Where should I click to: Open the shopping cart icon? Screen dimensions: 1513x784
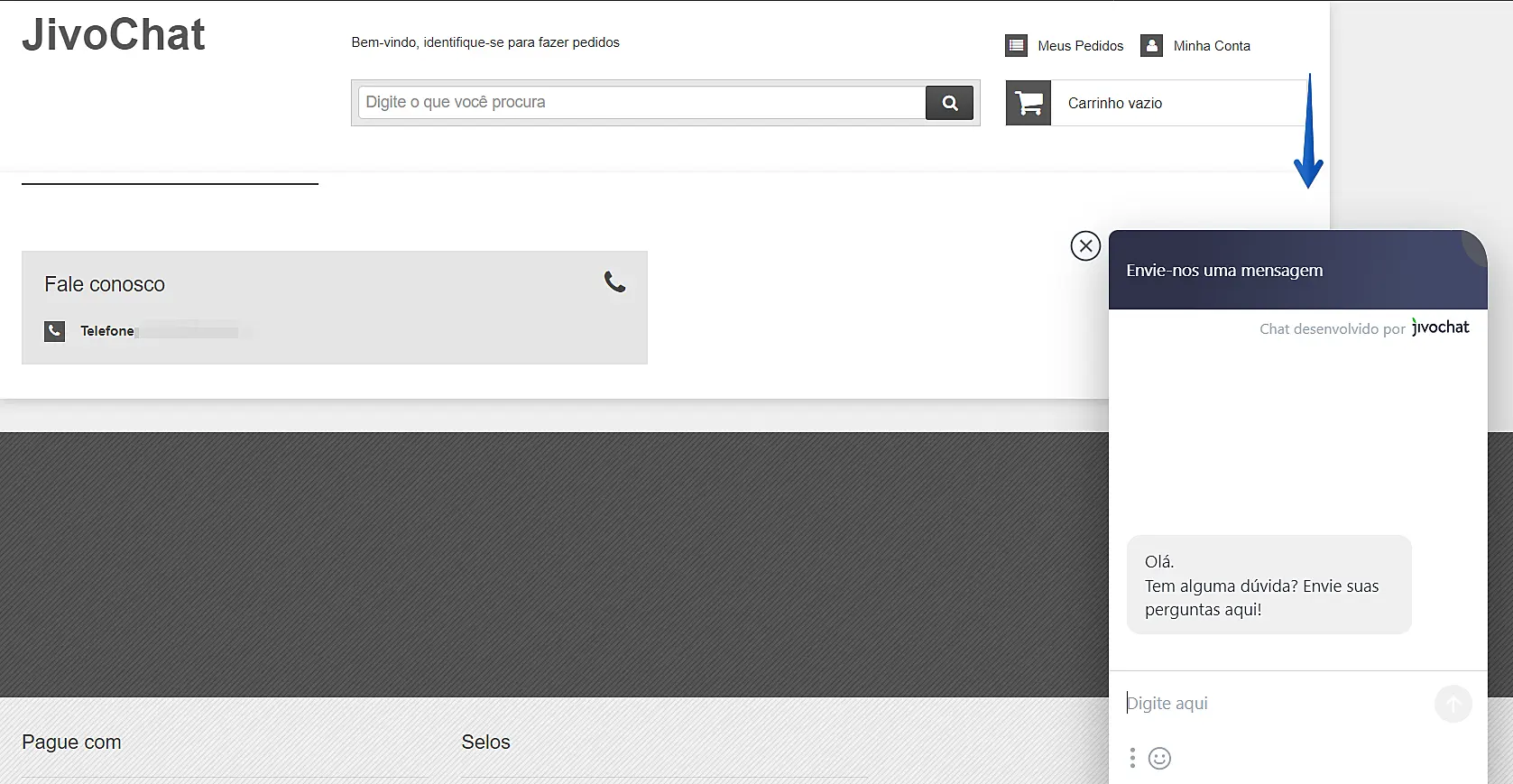coord(1029,103)
